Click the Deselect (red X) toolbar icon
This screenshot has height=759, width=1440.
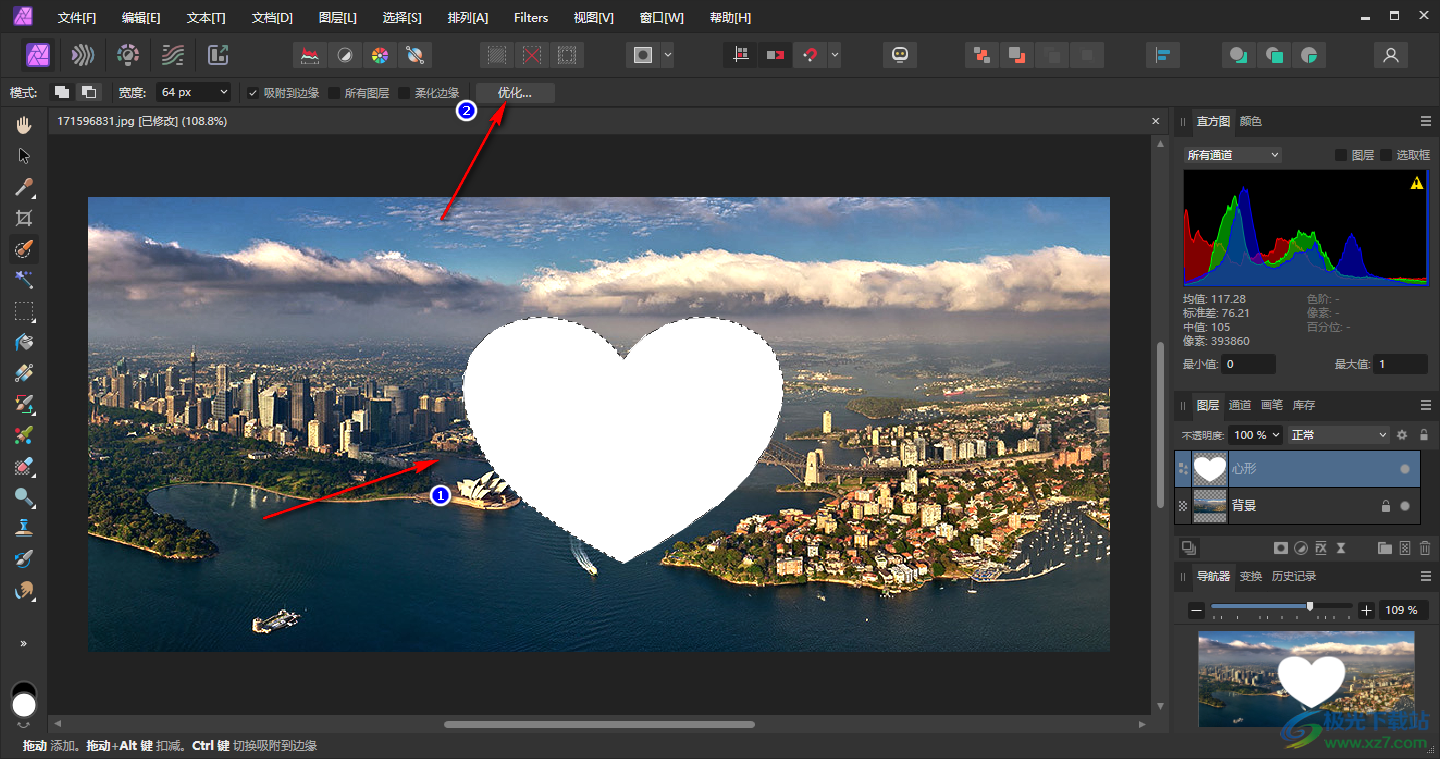(x=532, y=55)
